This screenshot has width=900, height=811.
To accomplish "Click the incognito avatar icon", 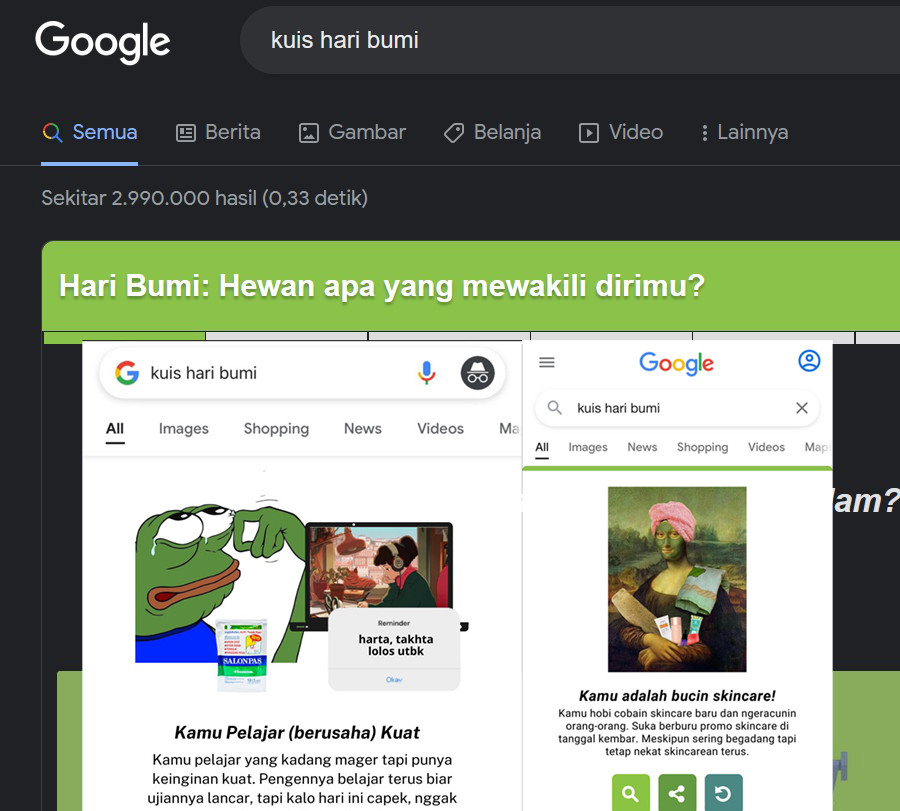I will coord(478,372).
